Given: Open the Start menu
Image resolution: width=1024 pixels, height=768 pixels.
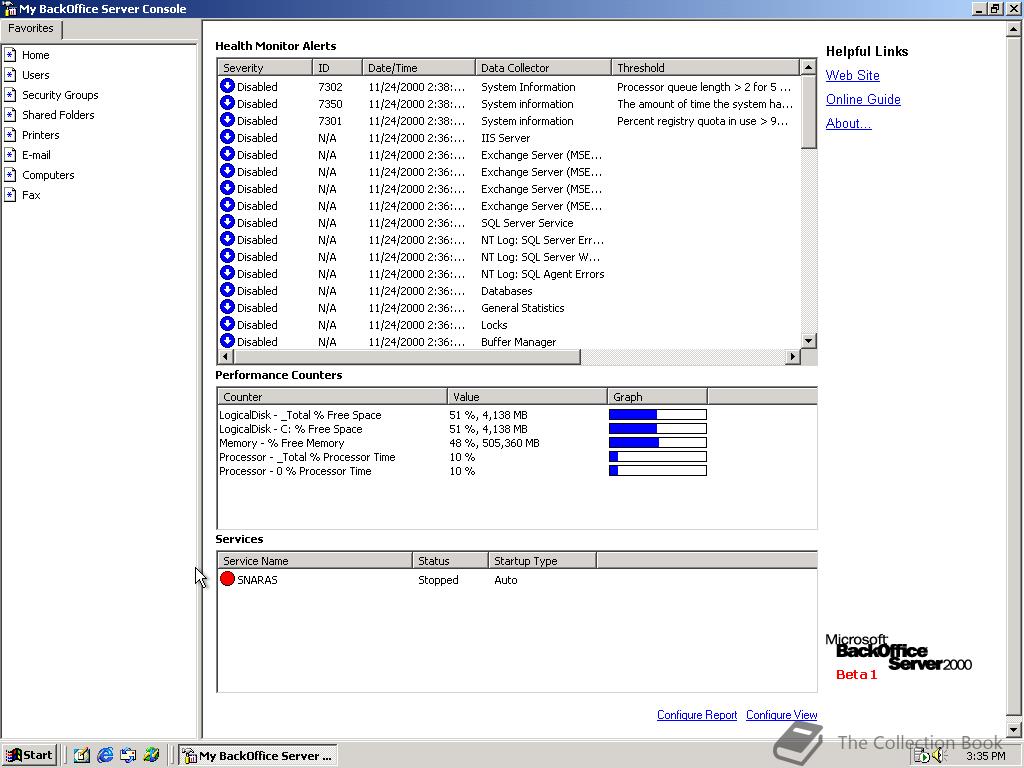Looking at the screenshot, I should [30, 756].
